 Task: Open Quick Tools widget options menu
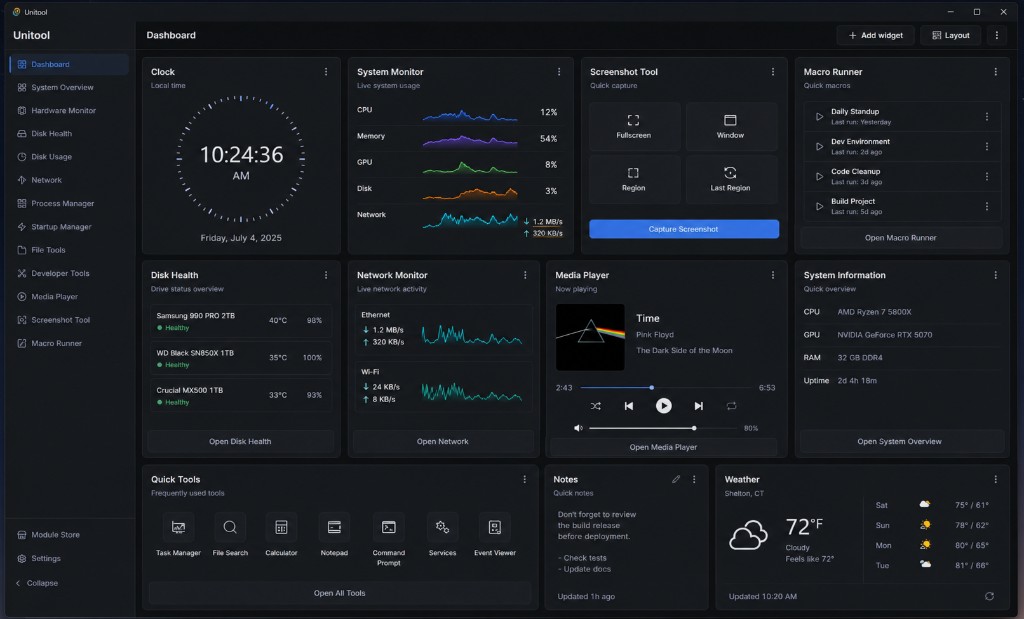(x=524, y=479)
